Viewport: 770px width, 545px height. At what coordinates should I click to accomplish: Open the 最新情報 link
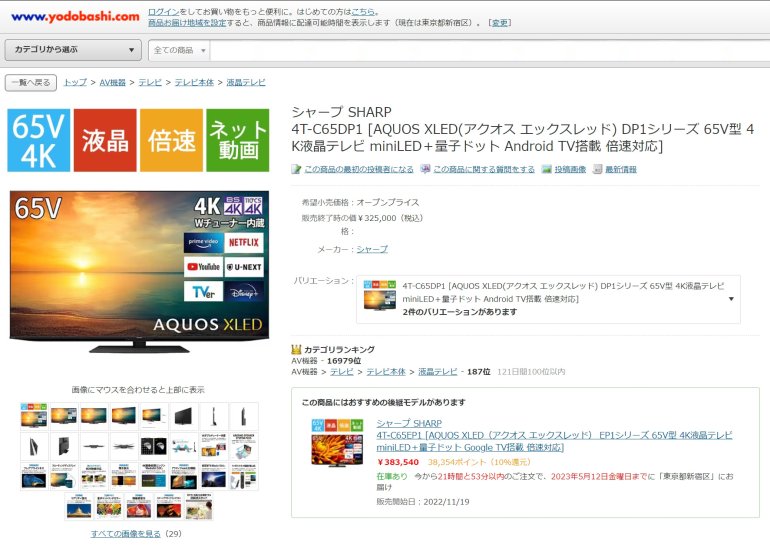[621, 169]
